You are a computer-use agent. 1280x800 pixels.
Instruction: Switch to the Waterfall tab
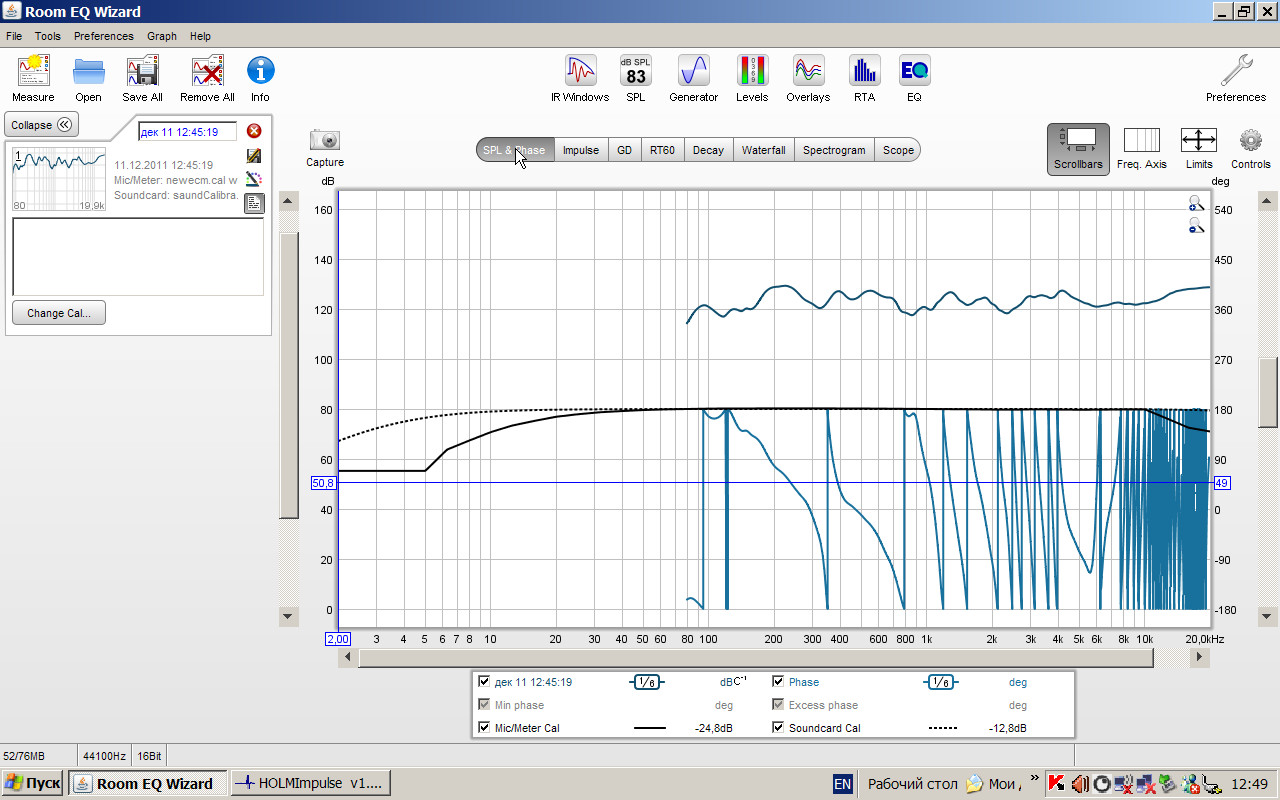pyautogui.click(x=763, y=150)
